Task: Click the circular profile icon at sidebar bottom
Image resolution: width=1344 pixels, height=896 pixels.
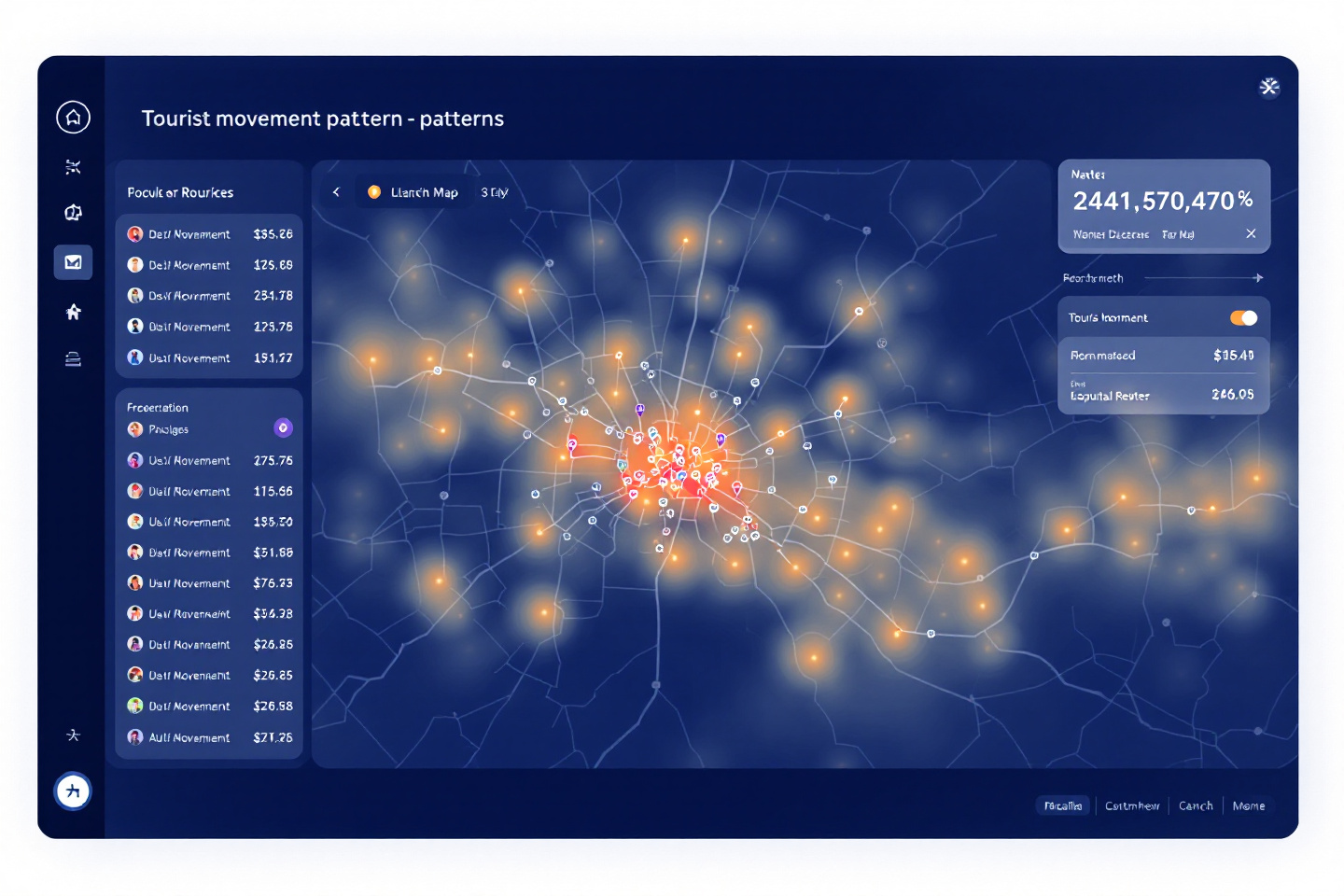Action: (x=73, y=791)
